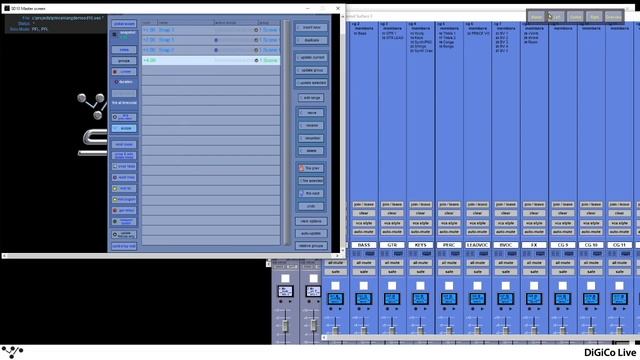Viewport: 640px width, 360px height.
Task: Click the blue dot in snapshot row 2.00
Action: (x=216, y=40)
